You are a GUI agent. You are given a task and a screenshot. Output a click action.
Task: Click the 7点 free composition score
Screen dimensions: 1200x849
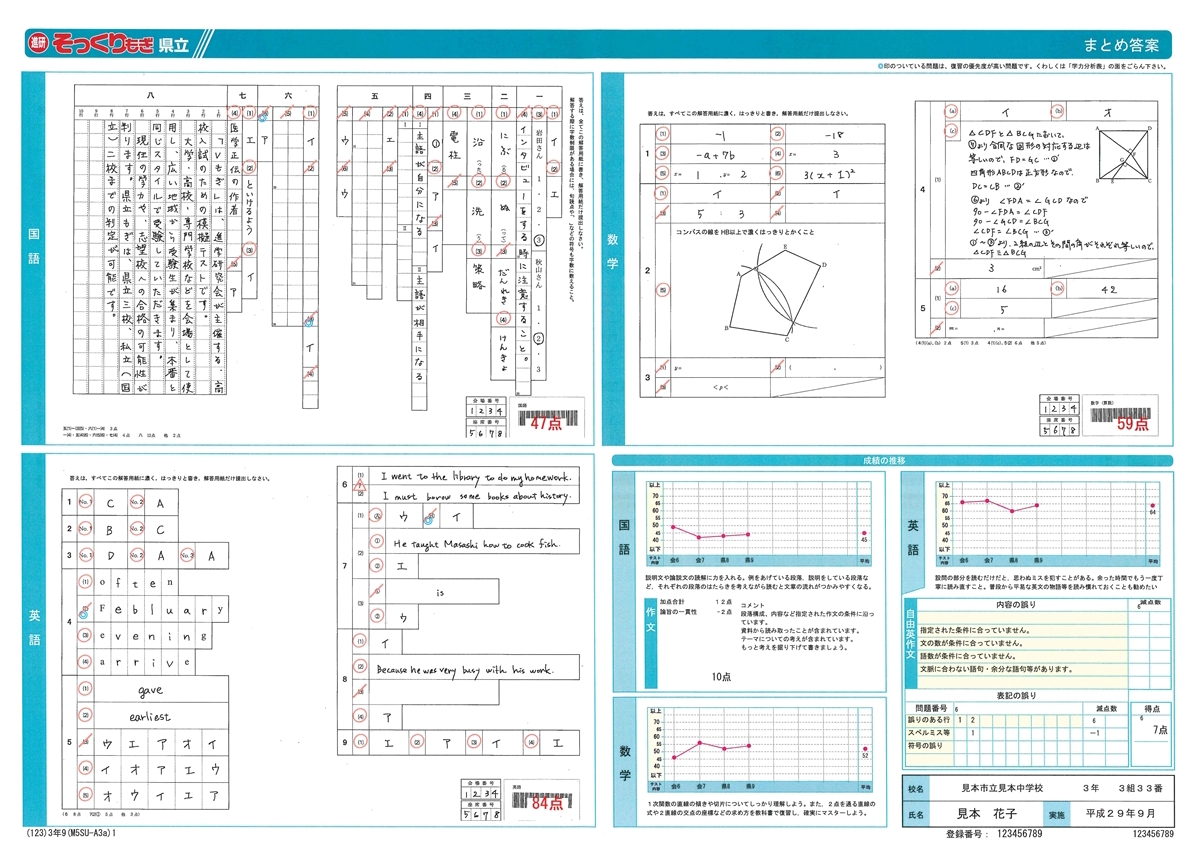[x=1160, y=731]
